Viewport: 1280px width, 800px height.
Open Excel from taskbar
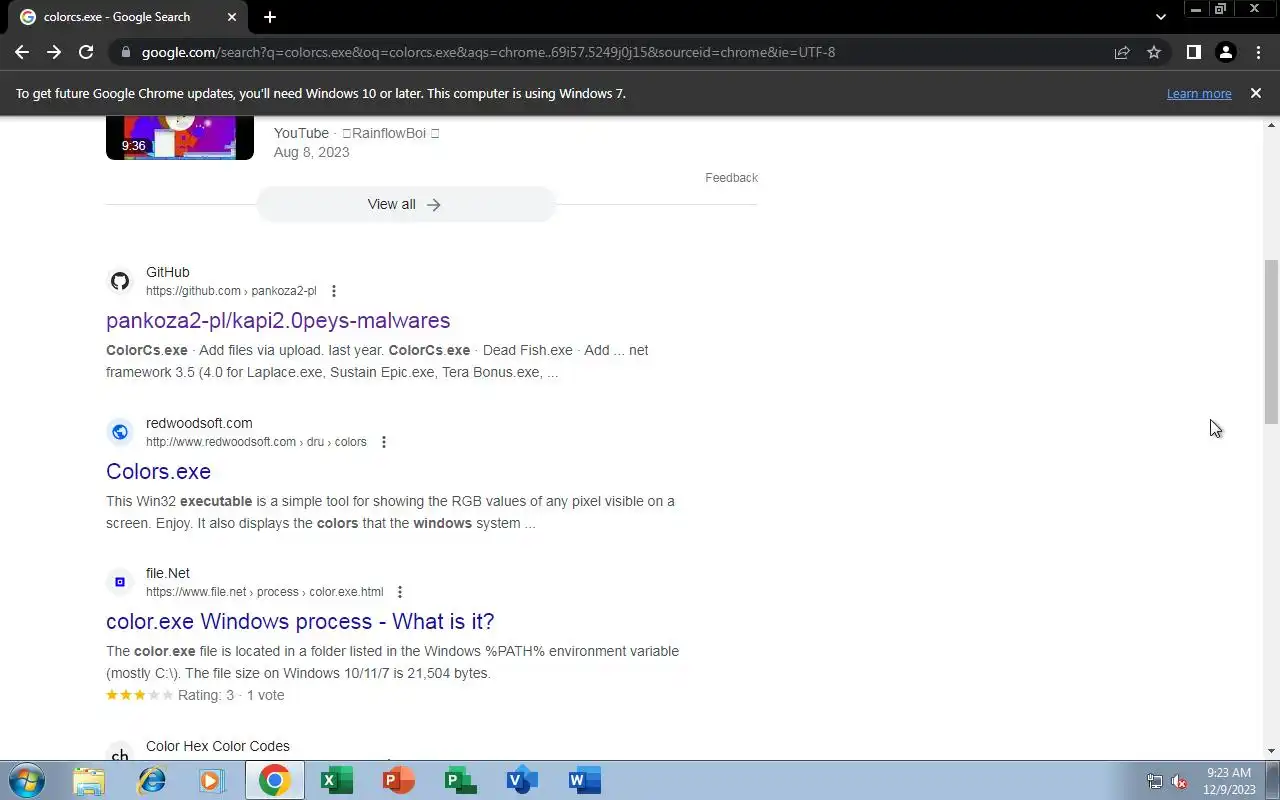click(x=336, y=780)
